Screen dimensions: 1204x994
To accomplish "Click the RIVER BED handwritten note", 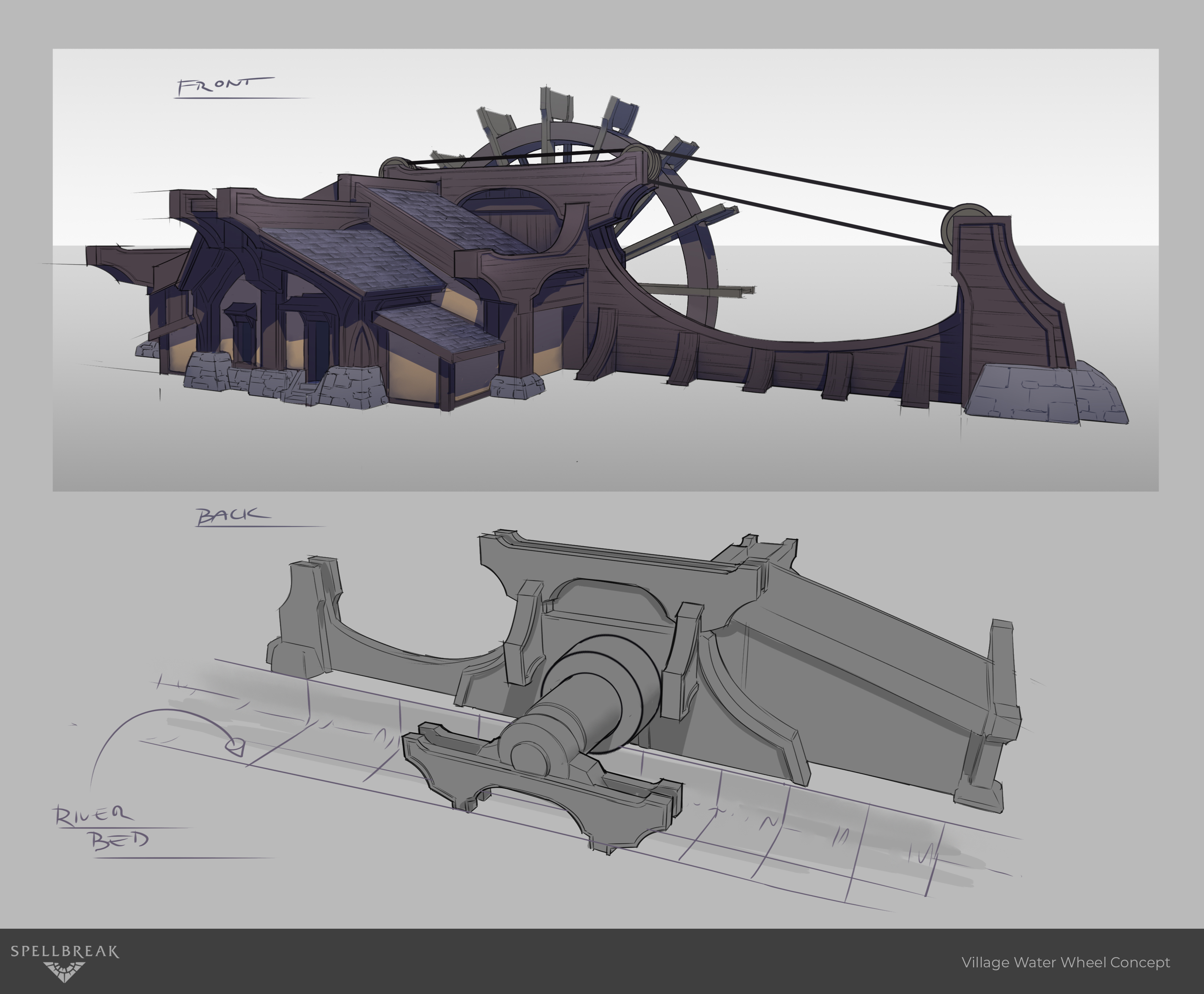I will tap(100, 827).
